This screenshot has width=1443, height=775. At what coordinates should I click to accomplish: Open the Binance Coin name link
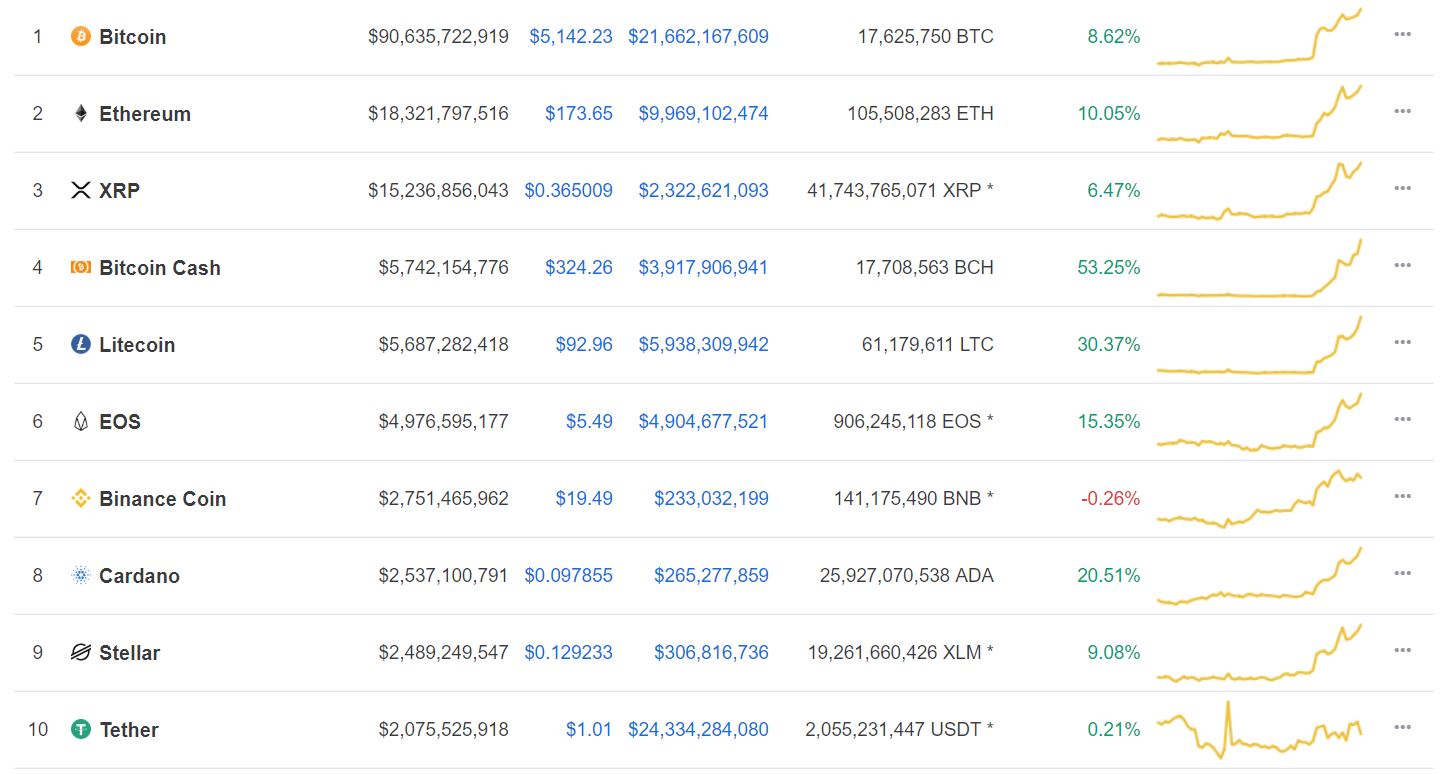point(163,499)
